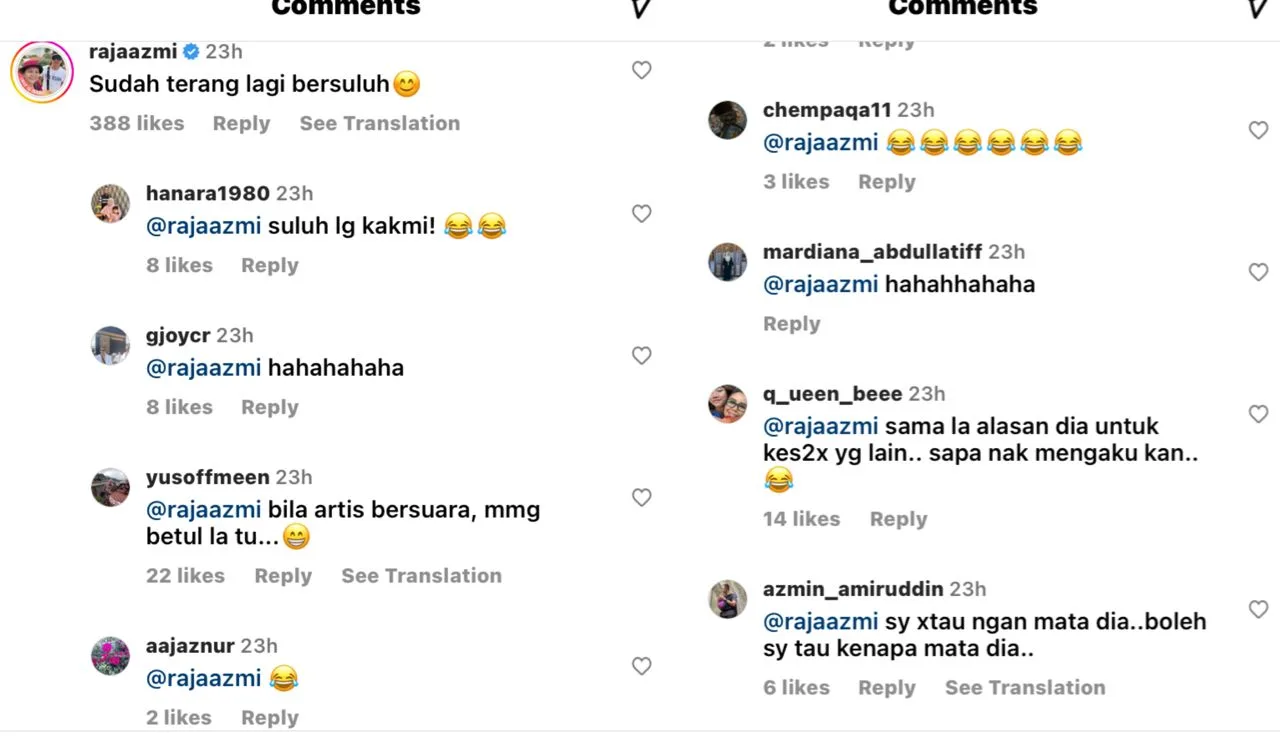Like gjoycr's hahahahaha reply
The image size is (1280, 750).
(642, 355)
